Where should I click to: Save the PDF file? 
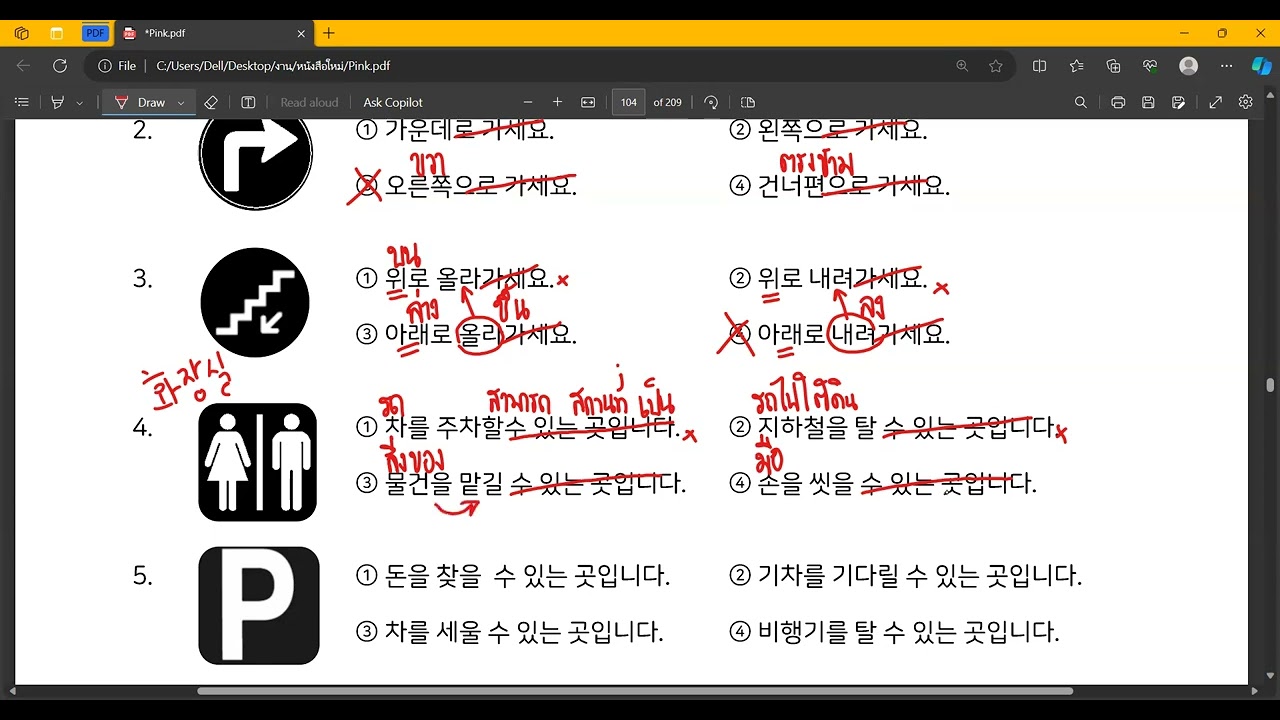[x=1148, y=102]
